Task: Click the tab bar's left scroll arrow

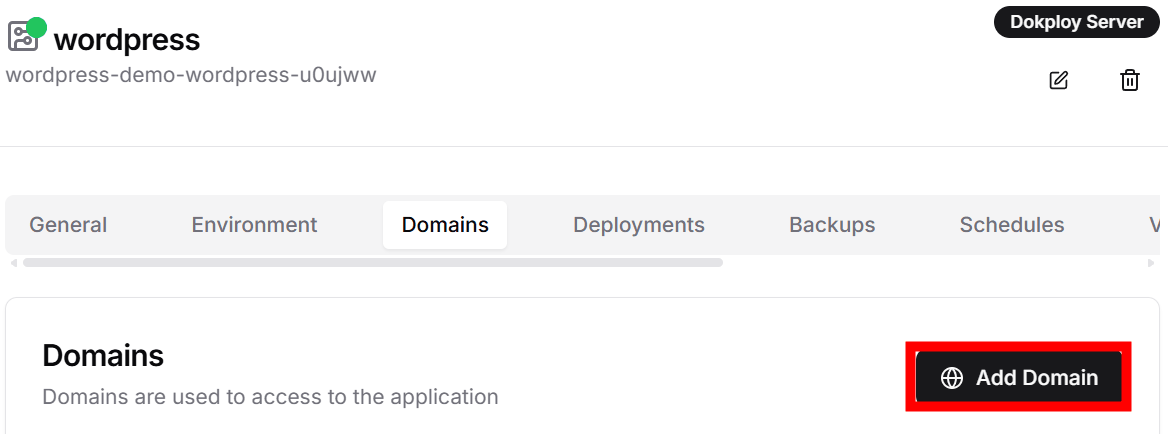Action: 13,263
